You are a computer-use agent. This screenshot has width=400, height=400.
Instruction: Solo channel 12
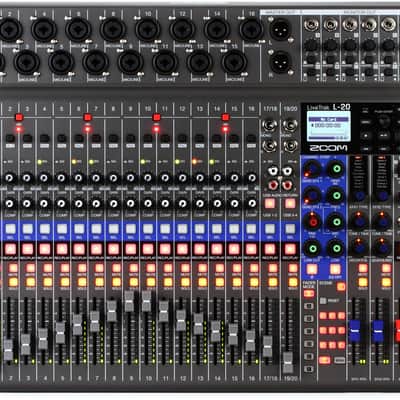[x=185, y=282]
